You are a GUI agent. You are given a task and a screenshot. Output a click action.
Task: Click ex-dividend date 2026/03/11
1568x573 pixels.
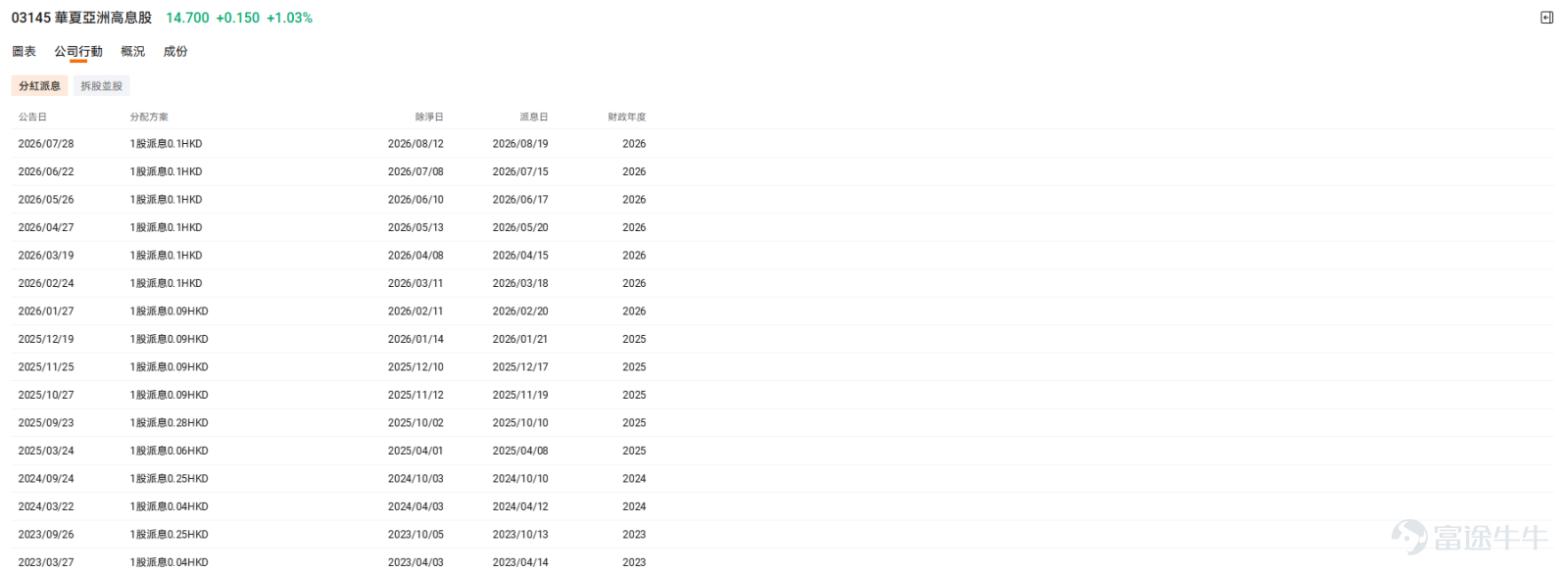pyautogui.click(x=416, y=283)
